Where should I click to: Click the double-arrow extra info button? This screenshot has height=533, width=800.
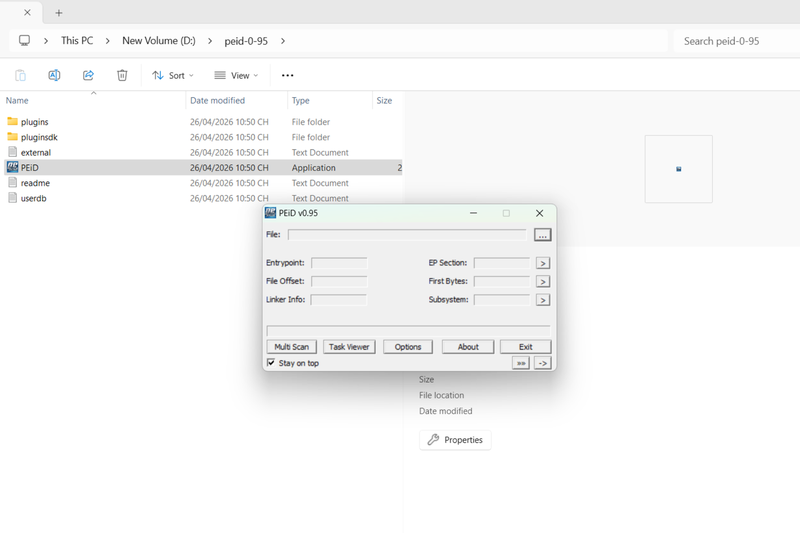(521, 363)
